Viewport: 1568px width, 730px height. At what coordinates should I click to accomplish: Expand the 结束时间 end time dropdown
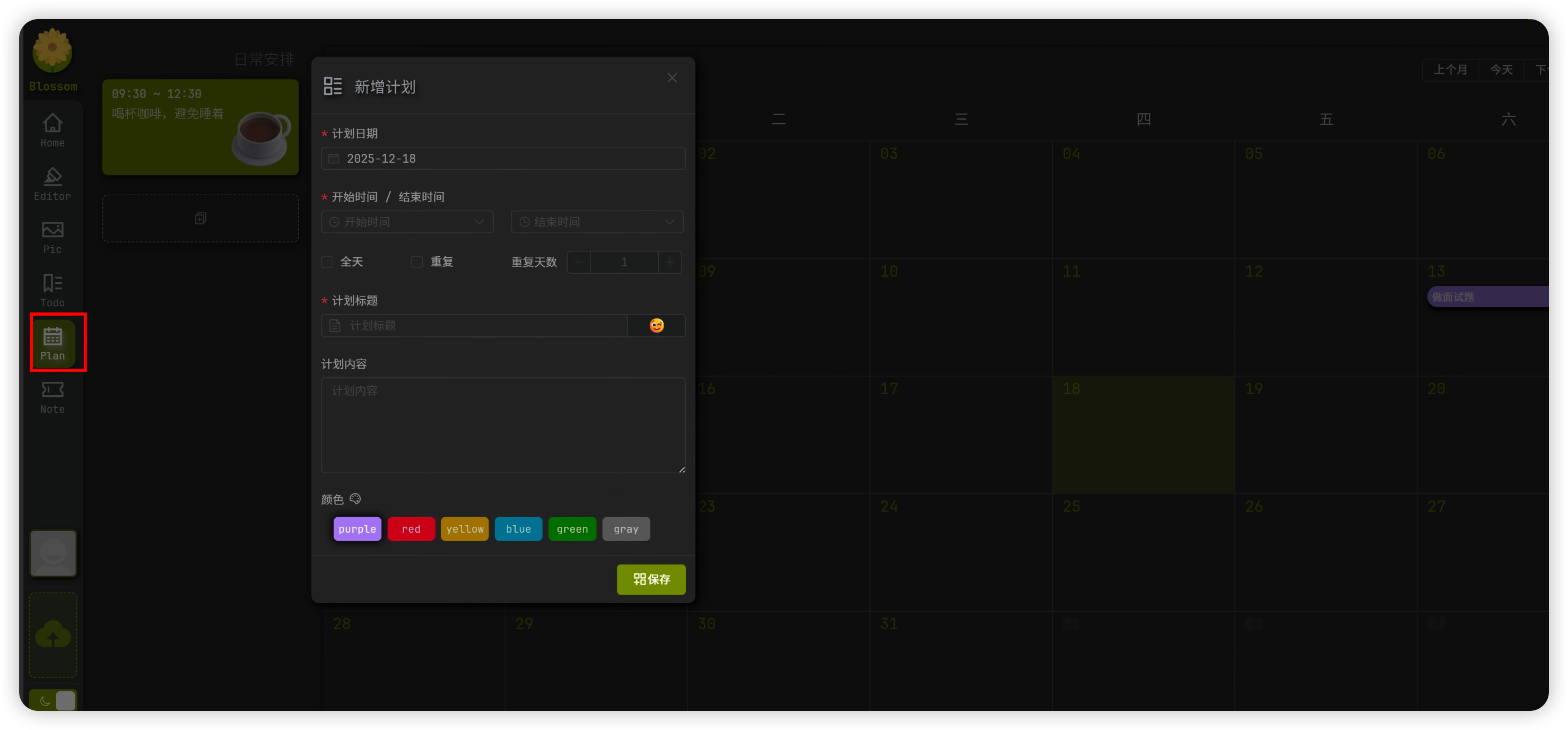[597, 222]
